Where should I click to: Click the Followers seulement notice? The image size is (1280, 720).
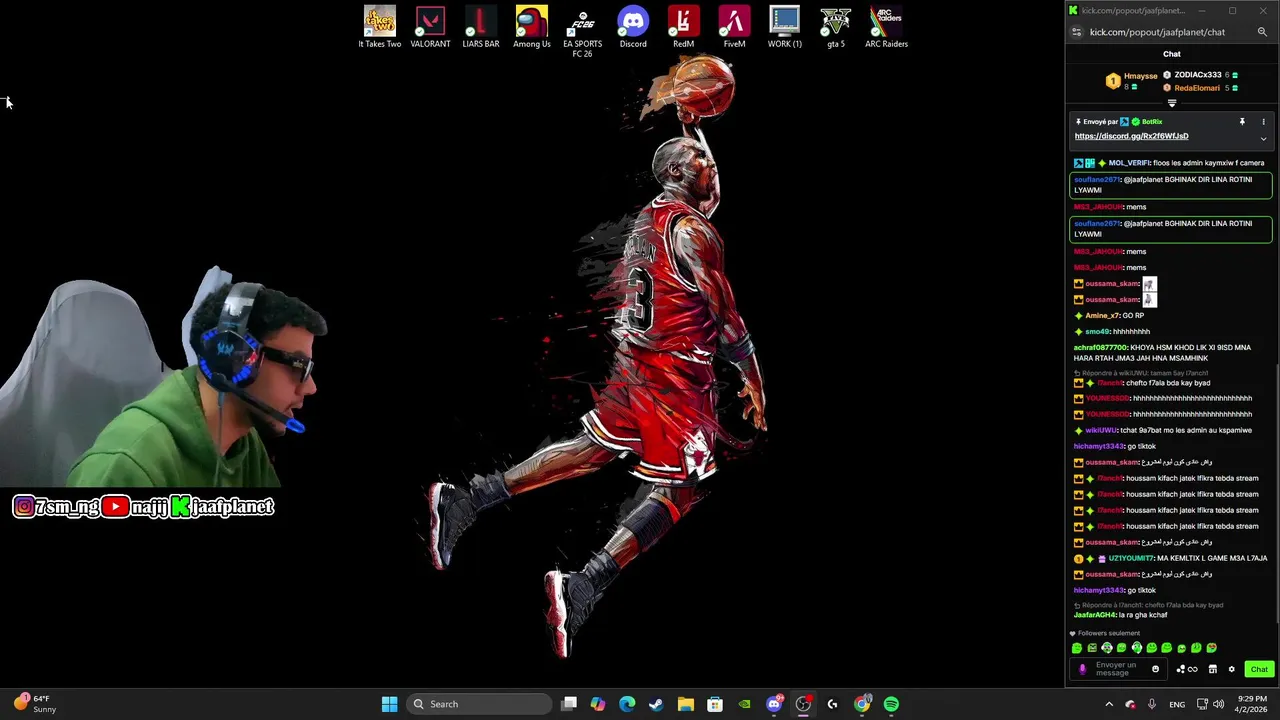click(x=1105, y=633)
